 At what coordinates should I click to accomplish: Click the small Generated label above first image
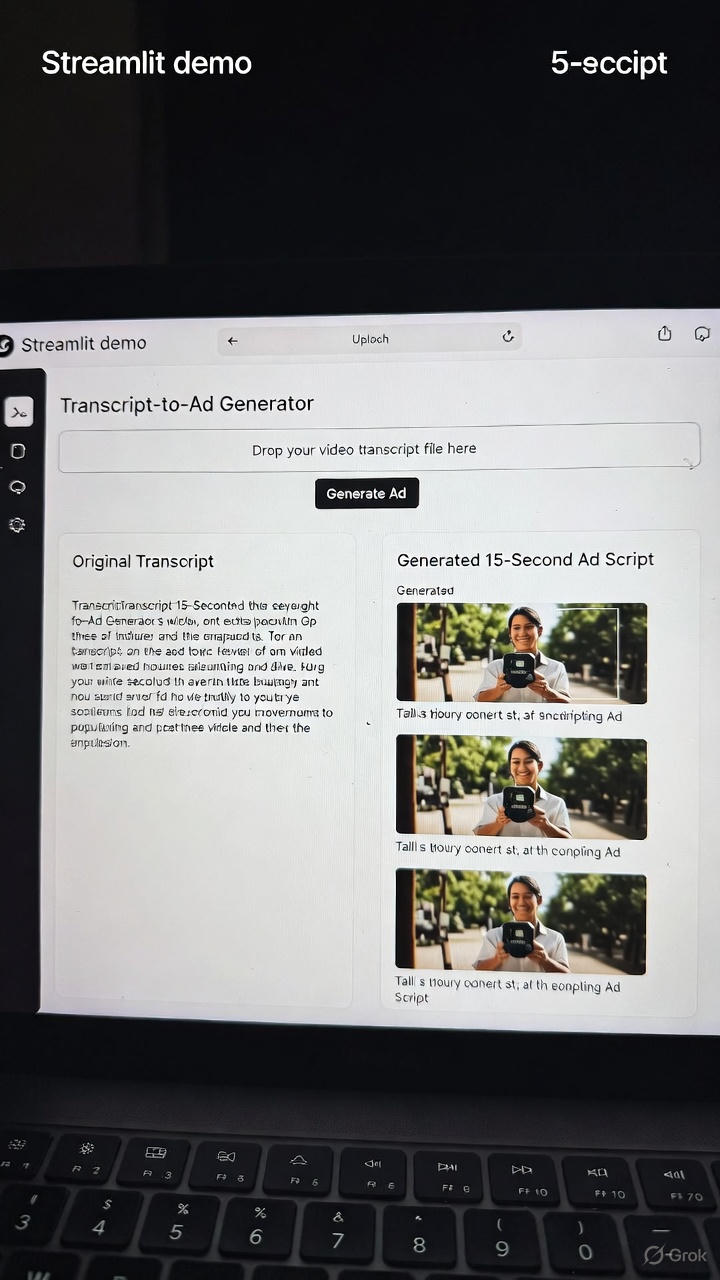(425, 590)
